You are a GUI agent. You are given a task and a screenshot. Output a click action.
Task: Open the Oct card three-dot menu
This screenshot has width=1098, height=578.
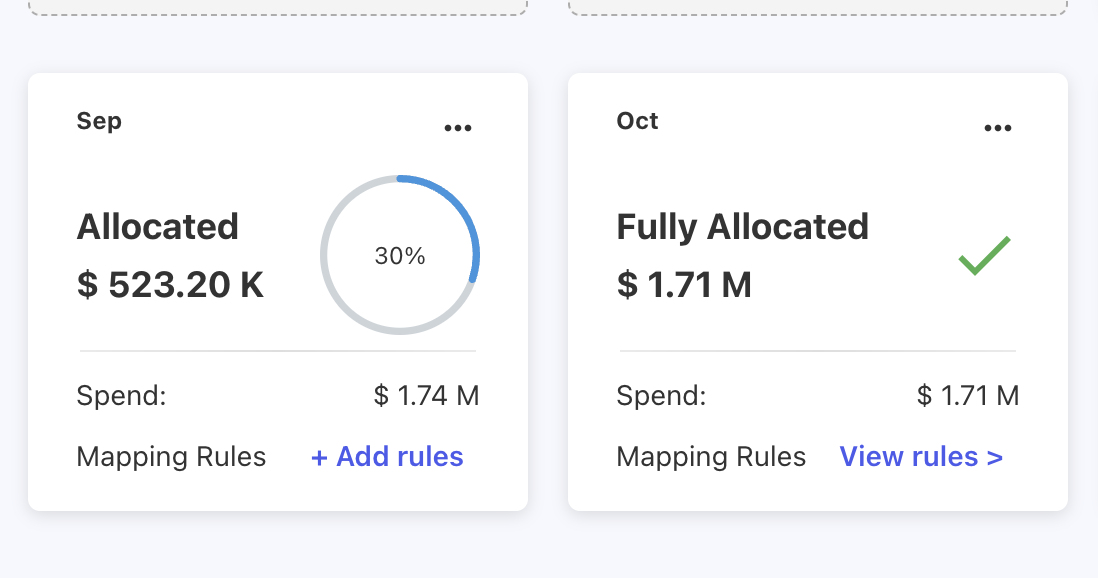(998, 128)
